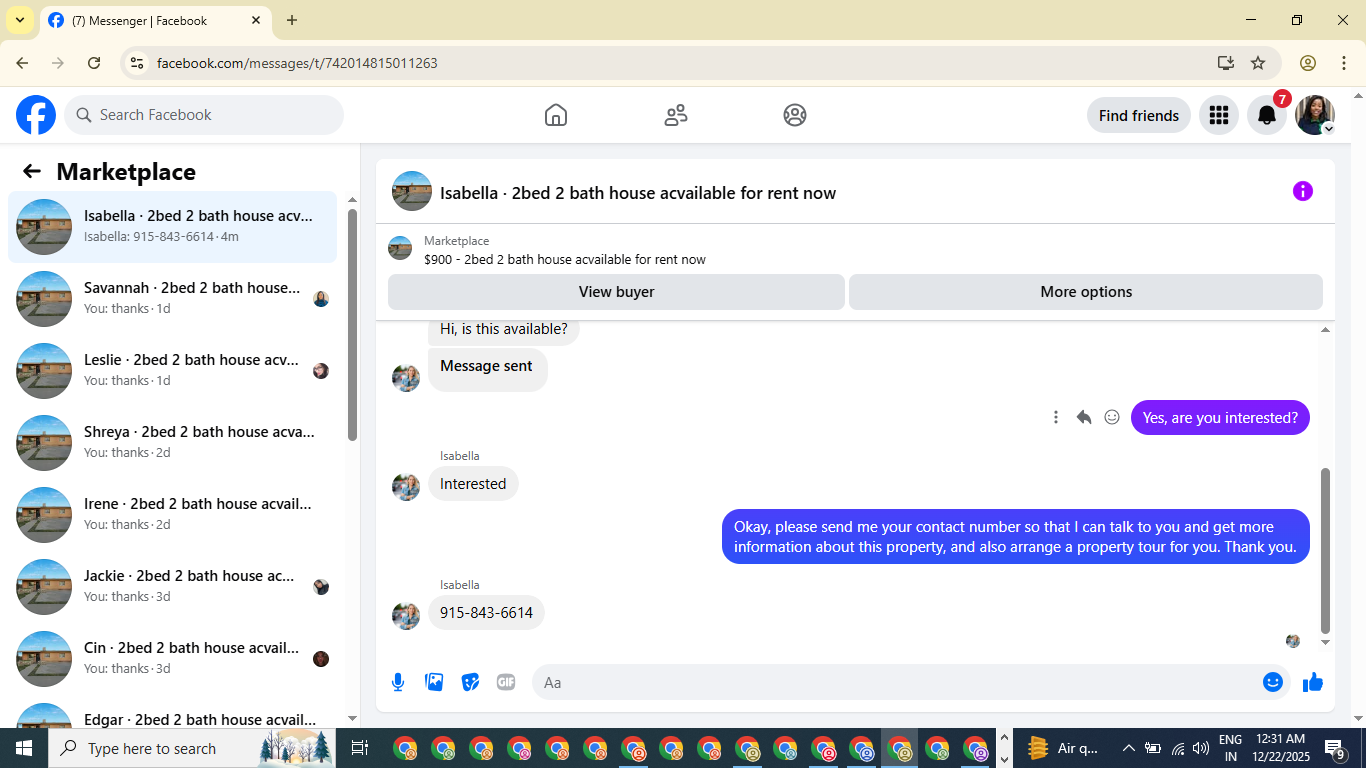
Task: Click Isabella's avatar in the chat header
Action: coord(412,191)
